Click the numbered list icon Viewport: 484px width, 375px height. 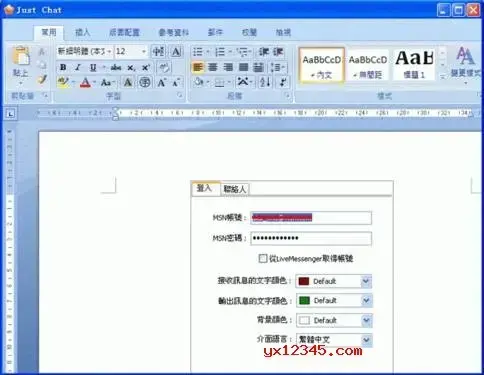click(x=220, y=52)
